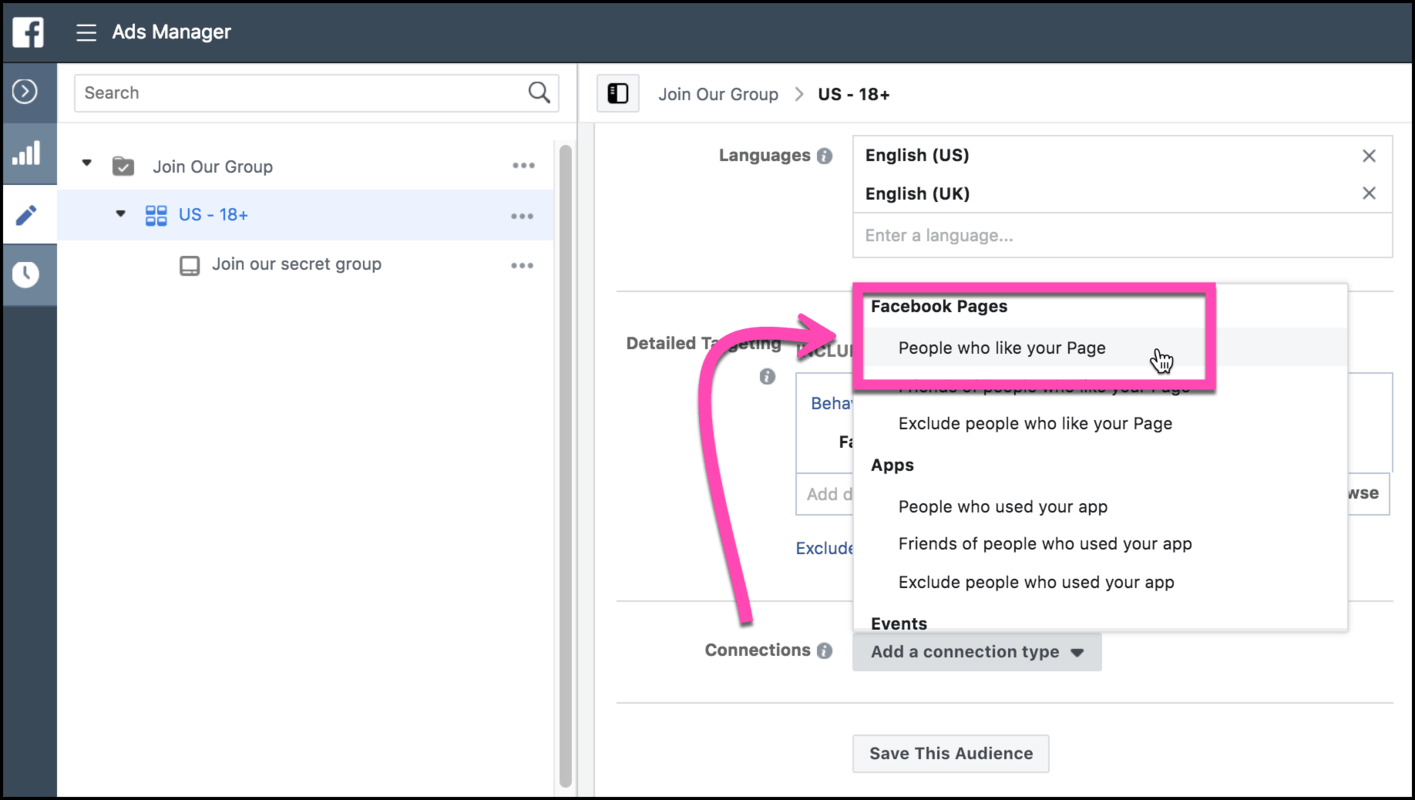Click the Detailed Targeting info icon
Screen dimensions: 1415x800
pos(767,377)
